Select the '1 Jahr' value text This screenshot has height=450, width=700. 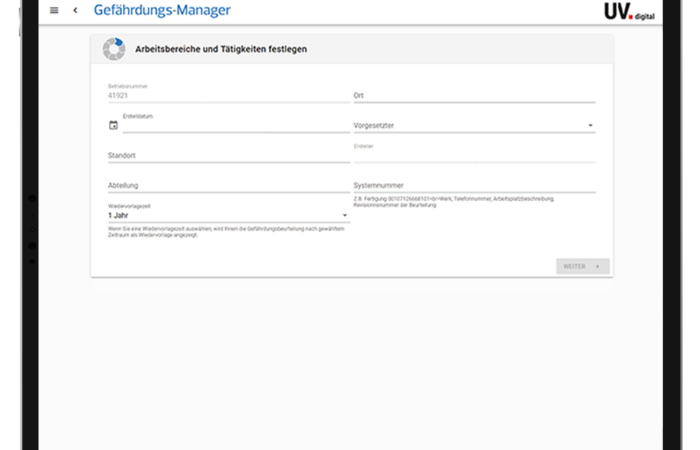118,215
